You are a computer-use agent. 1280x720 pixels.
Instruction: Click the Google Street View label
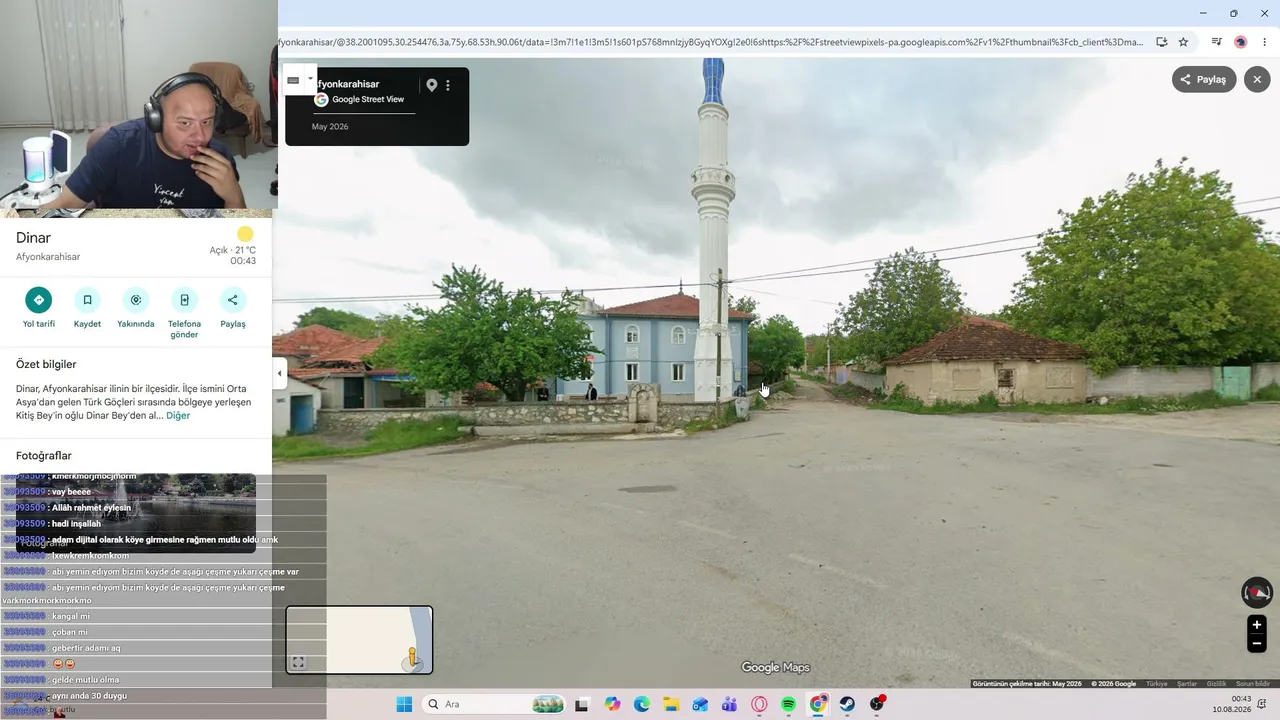368,100
